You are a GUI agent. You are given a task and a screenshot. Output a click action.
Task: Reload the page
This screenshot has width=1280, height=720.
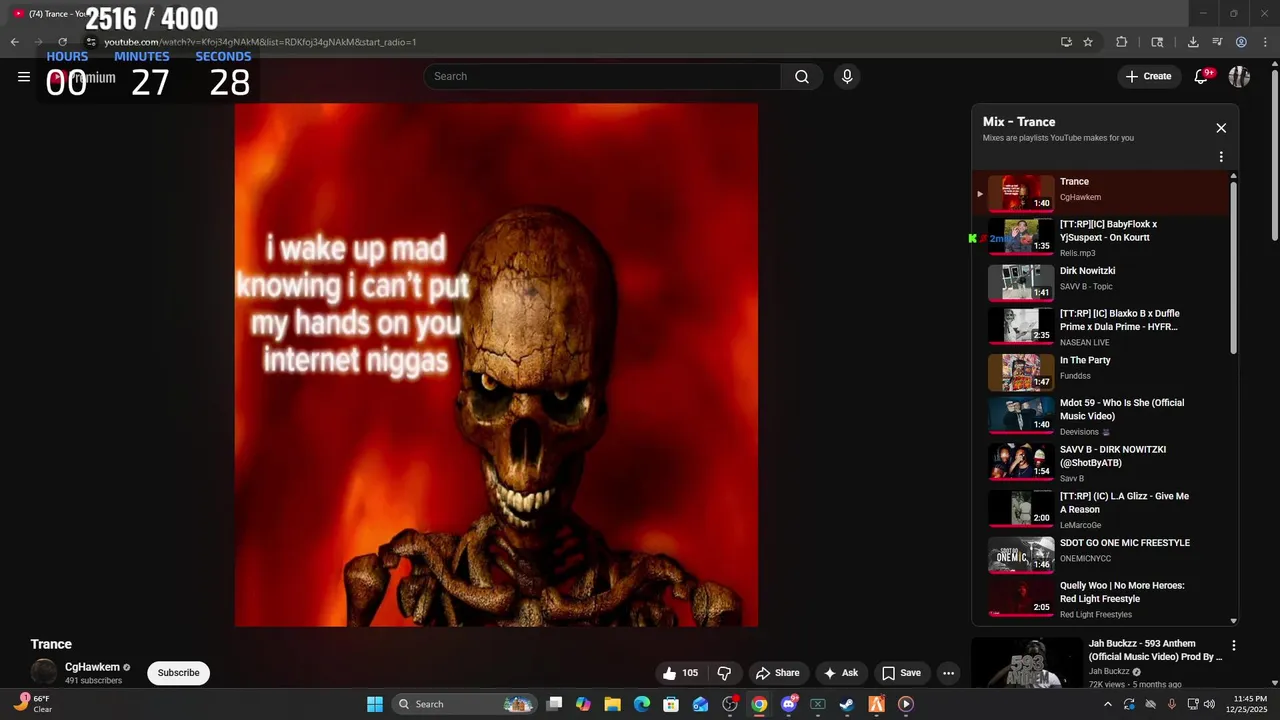[x=62, y=42]
